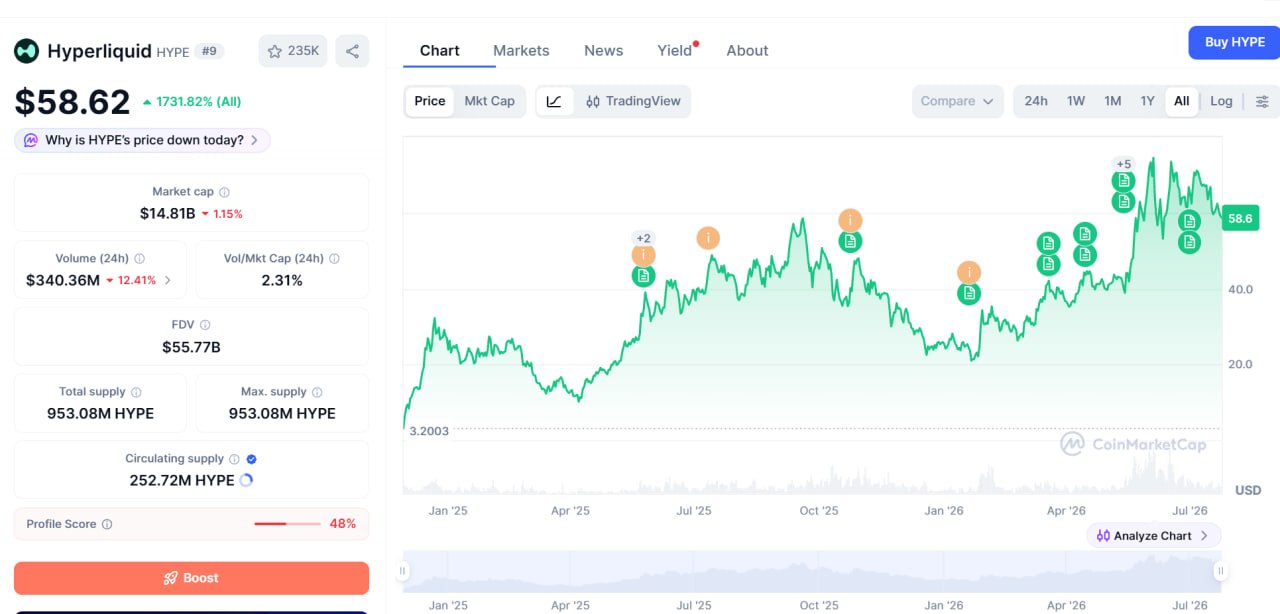The image size is (1280, 614).
Task: Click the Buy HYPE button
Action: tap(1234, 42)
